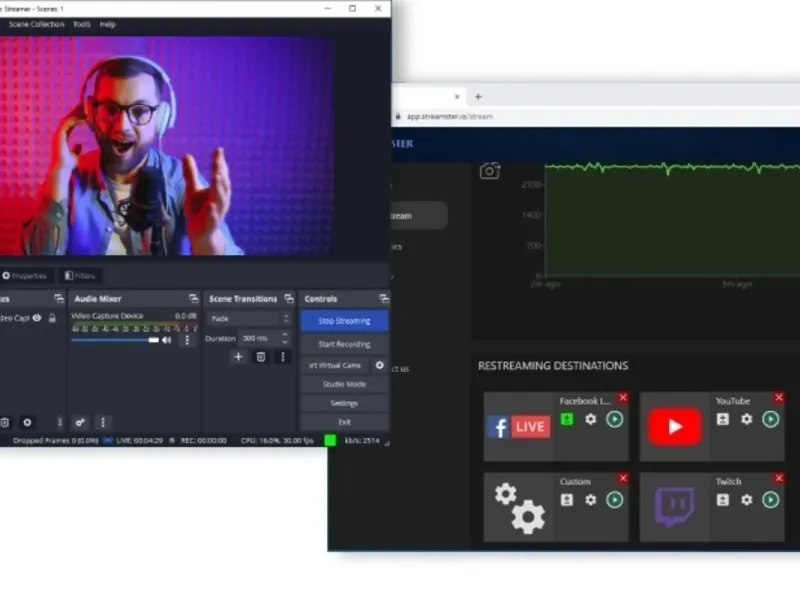Open advanced audio properties gears icon
This screenshot has width=800, height=600.
tap(80, 422)
